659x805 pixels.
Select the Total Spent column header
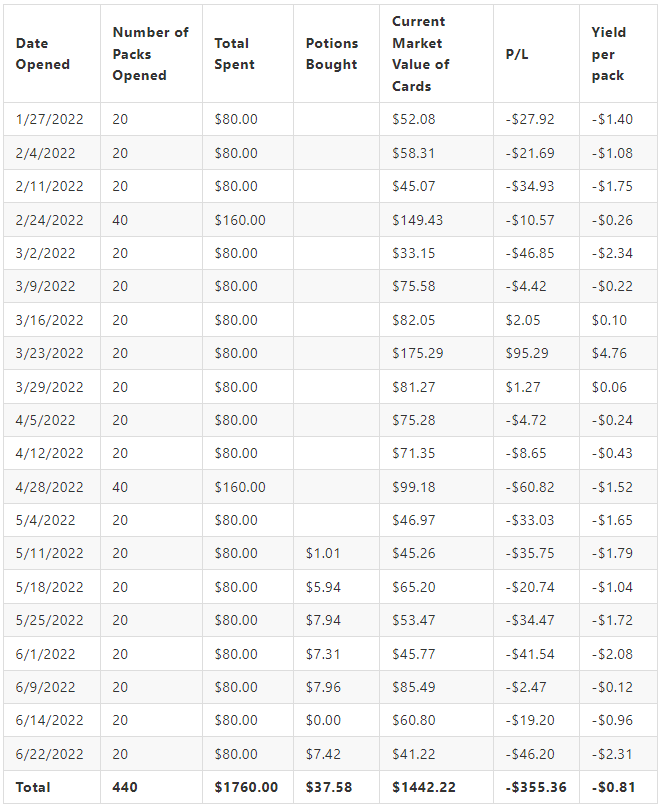click(247, 54)
